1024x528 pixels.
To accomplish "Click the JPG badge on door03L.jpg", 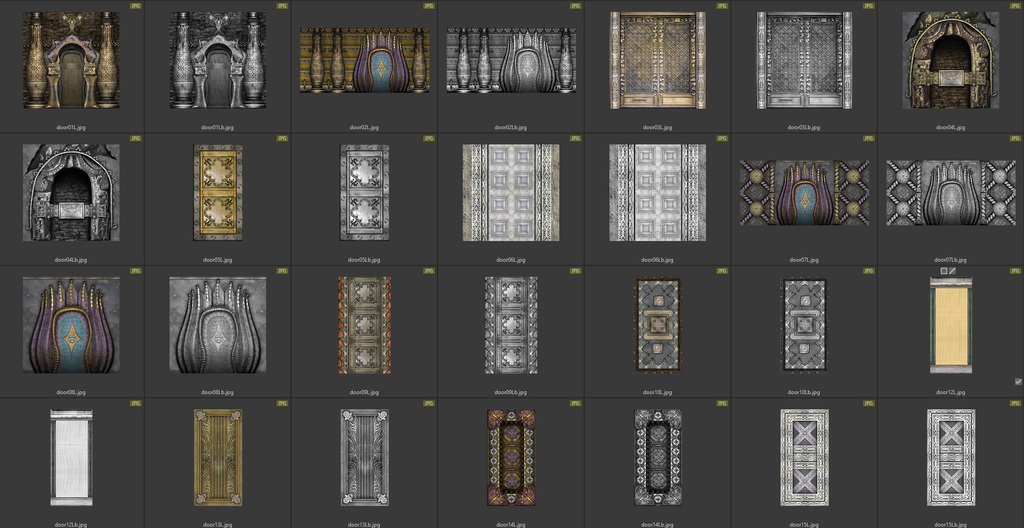I will click(x=722, y=6).
